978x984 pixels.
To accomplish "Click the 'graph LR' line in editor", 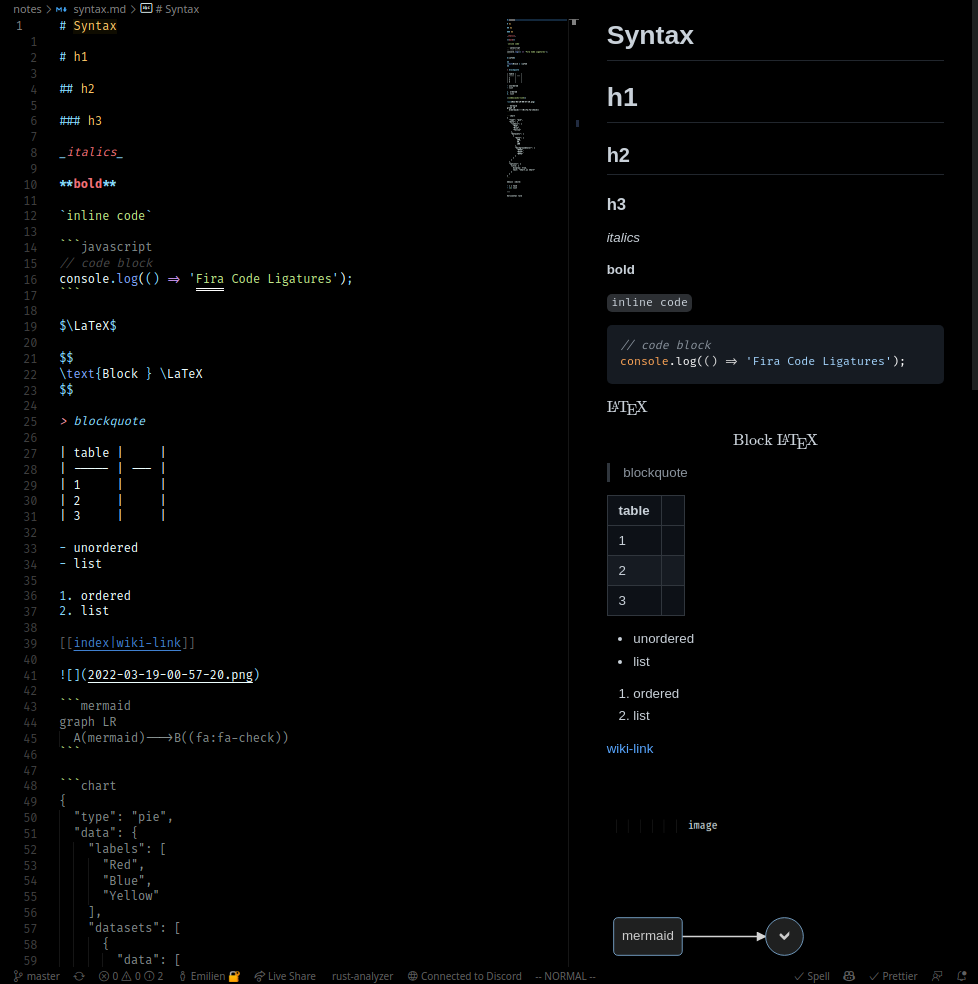I will 88,722.
